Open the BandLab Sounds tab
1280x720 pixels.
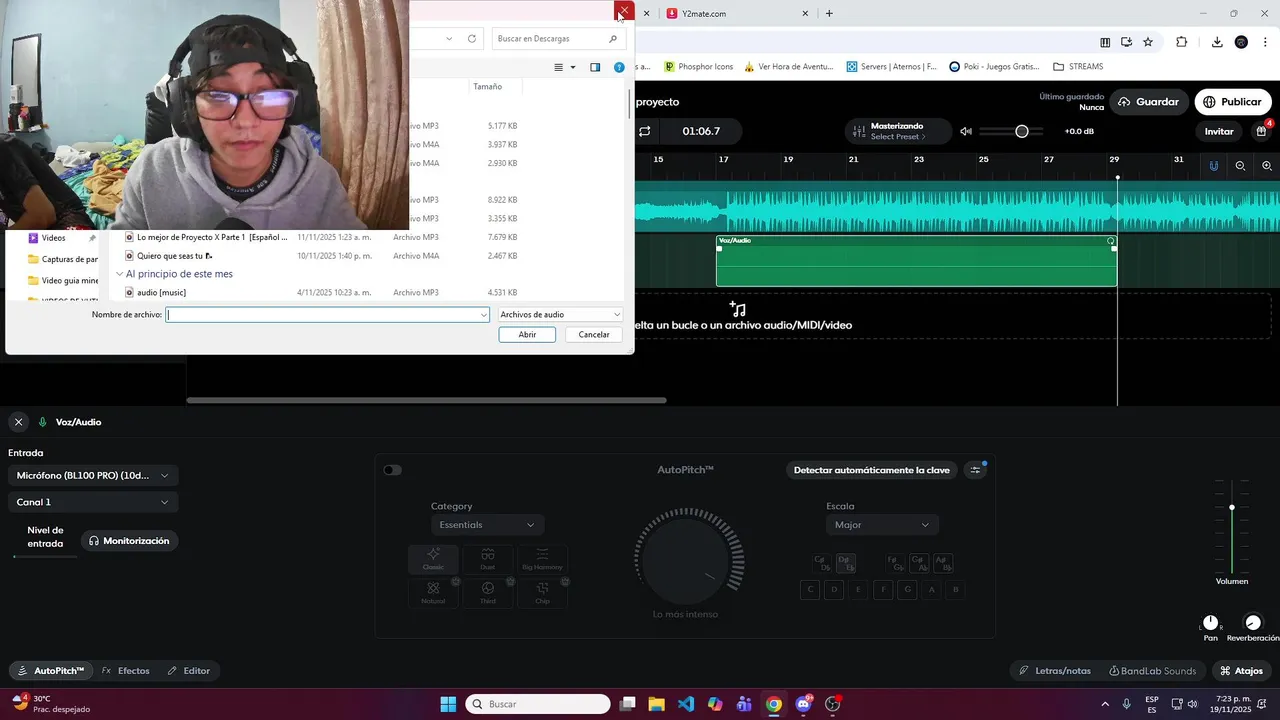[1152, 671]
